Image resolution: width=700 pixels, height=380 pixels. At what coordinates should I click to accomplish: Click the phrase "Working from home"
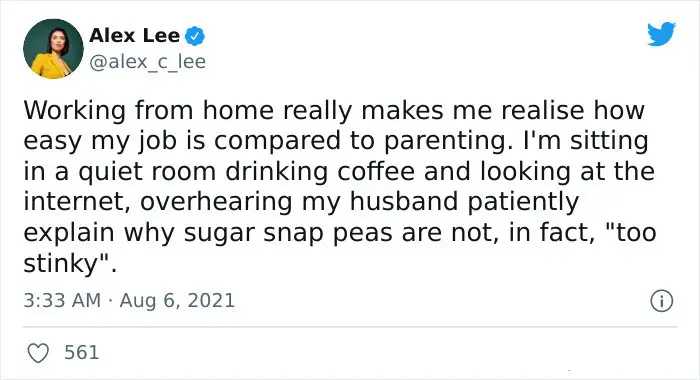[148, 110]
